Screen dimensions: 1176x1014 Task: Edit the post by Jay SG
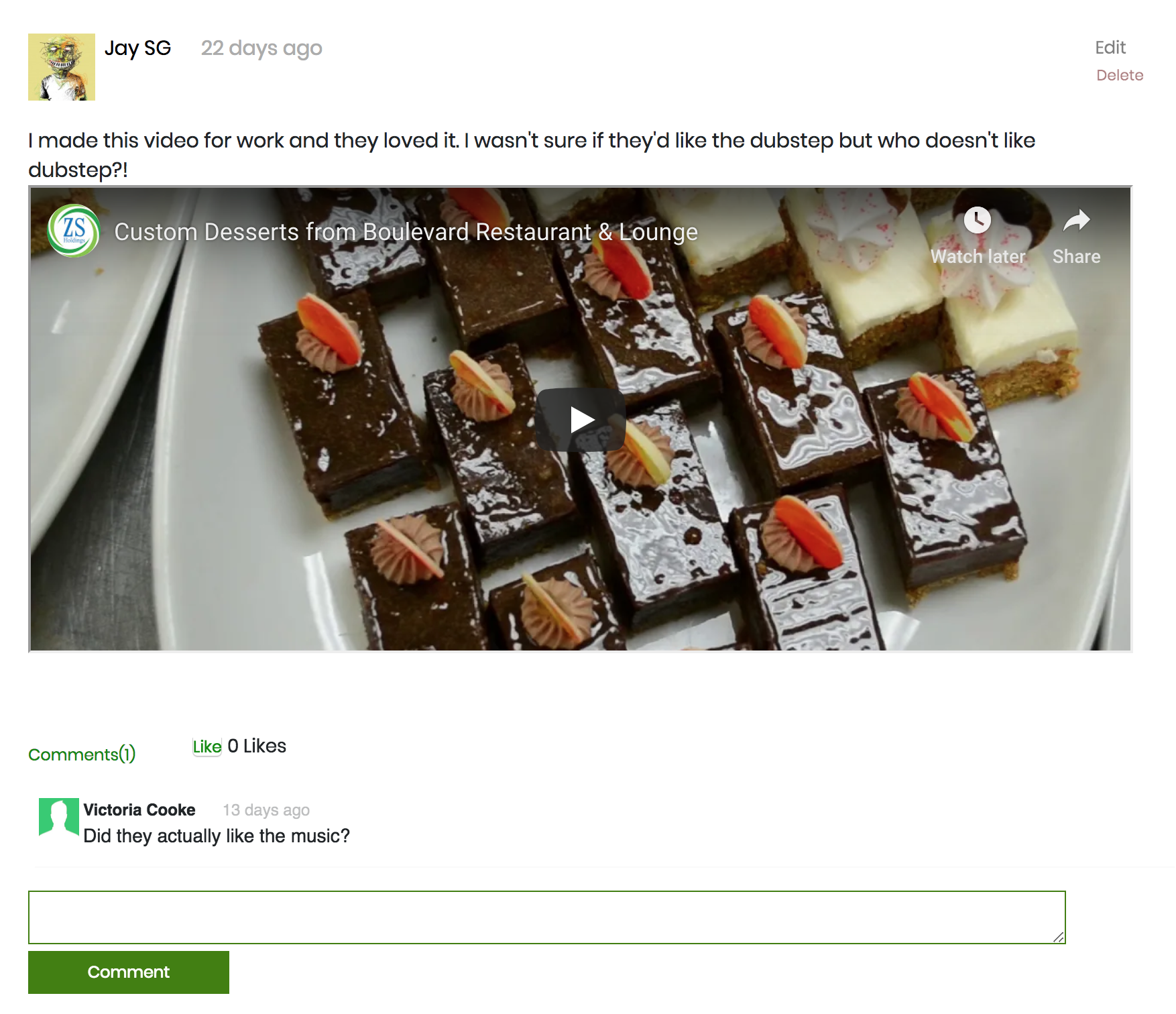click(1110, 48)
